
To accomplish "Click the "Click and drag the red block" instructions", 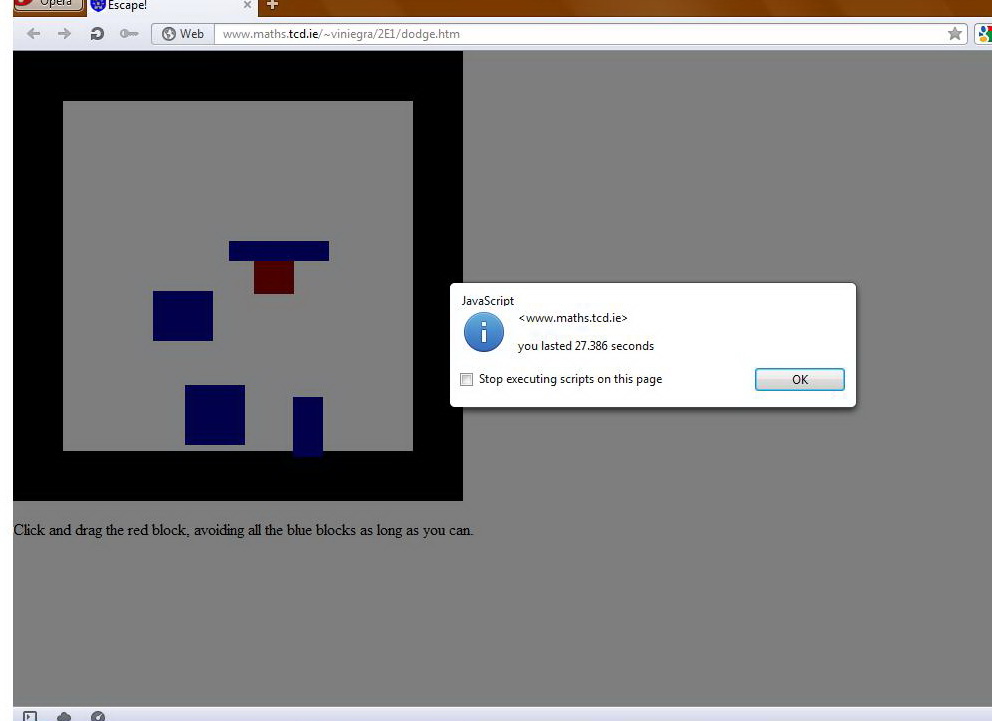I will 244,530.
